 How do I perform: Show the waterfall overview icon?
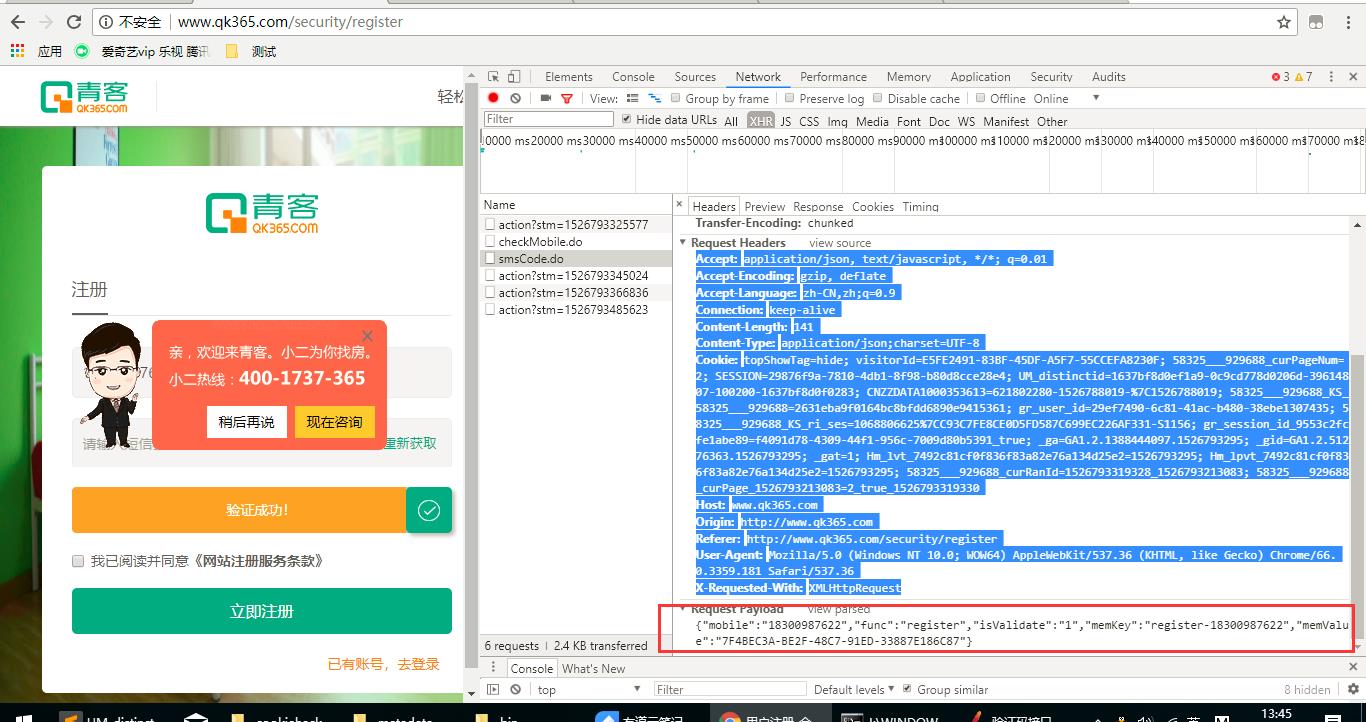[655, 98]
